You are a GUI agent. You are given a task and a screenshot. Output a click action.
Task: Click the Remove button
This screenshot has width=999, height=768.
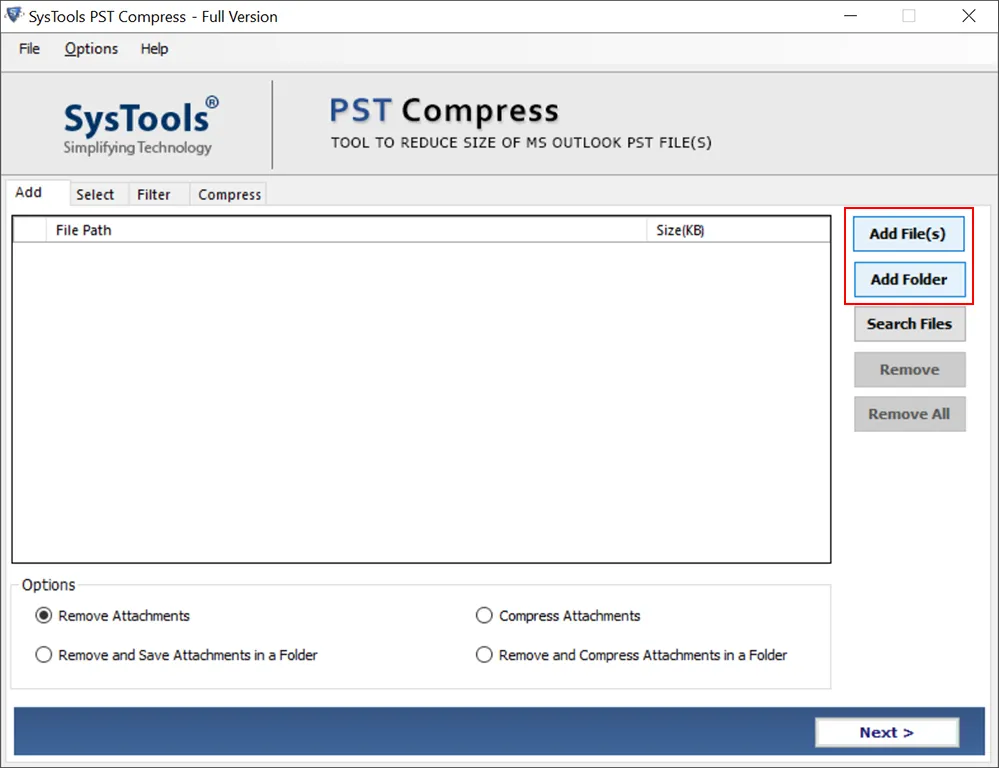click(x=909, y=370)
